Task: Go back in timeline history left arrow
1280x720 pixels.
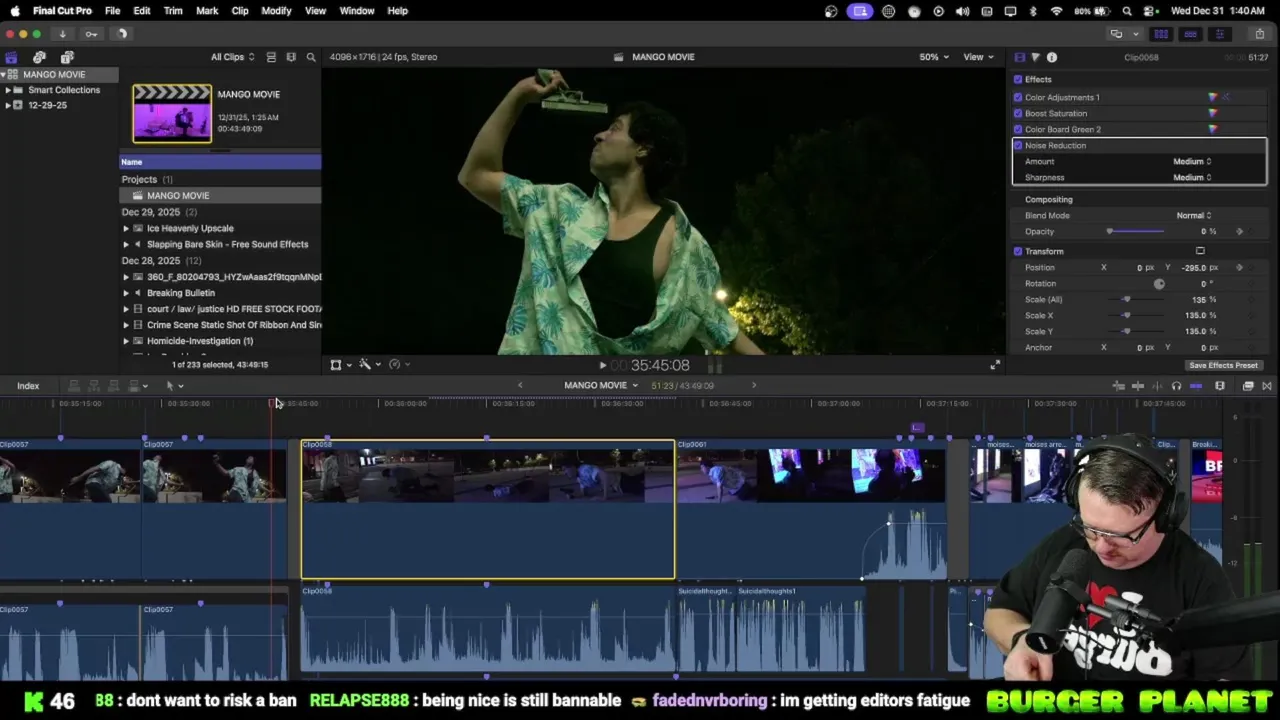Action: 520,385
